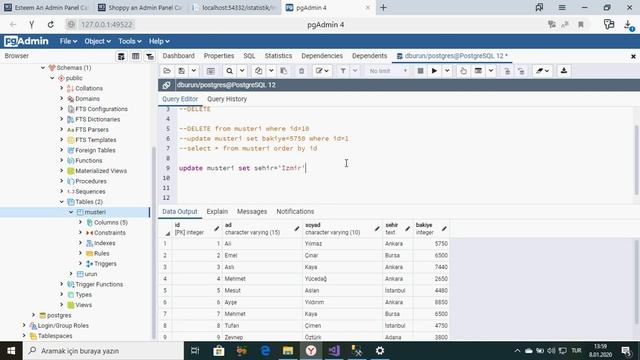The image size is (640, 360).
Task: Click the Windows search box 'Aramak için buraya yazın'
Action: point(103,351)
